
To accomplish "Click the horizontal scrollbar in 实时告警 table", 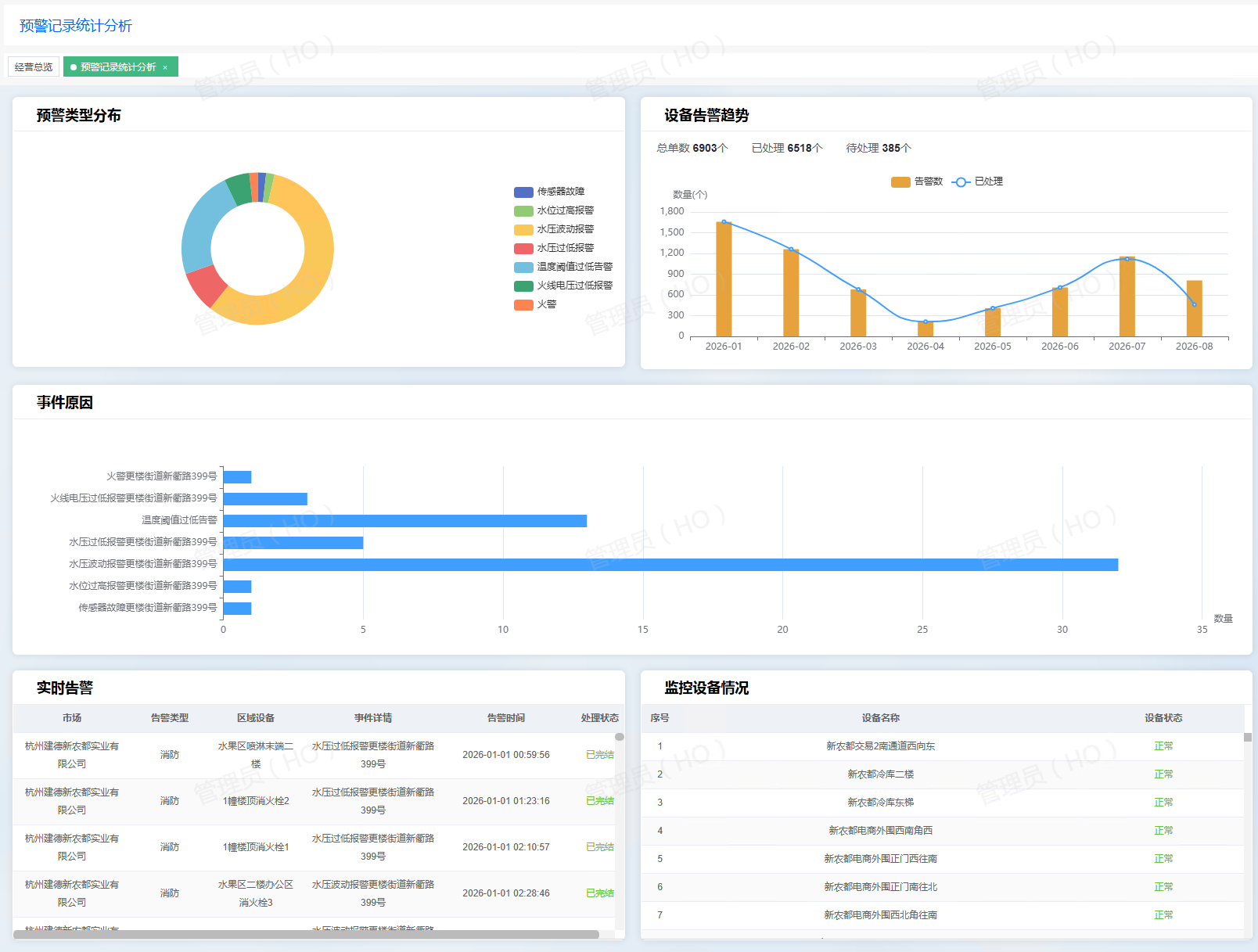I will coord(307,935).
